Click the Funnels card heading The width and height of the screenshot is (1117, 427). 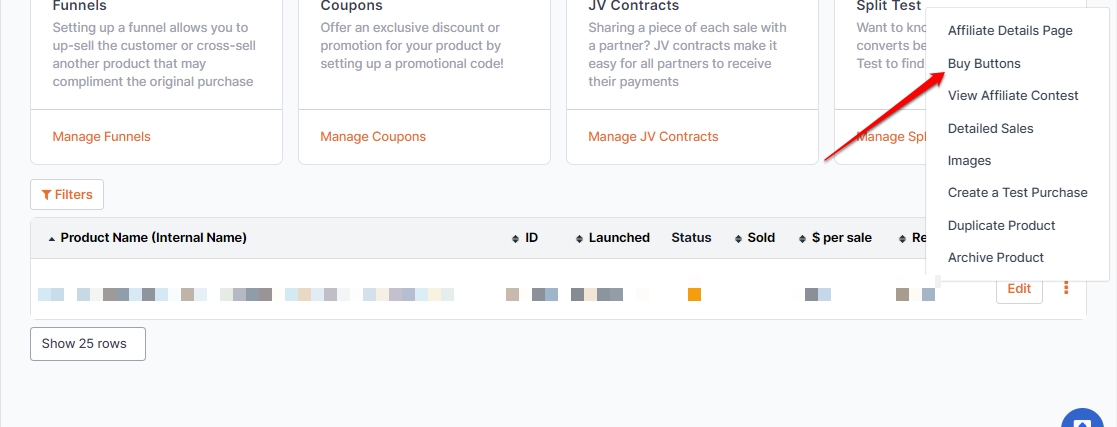click(79, 6)
